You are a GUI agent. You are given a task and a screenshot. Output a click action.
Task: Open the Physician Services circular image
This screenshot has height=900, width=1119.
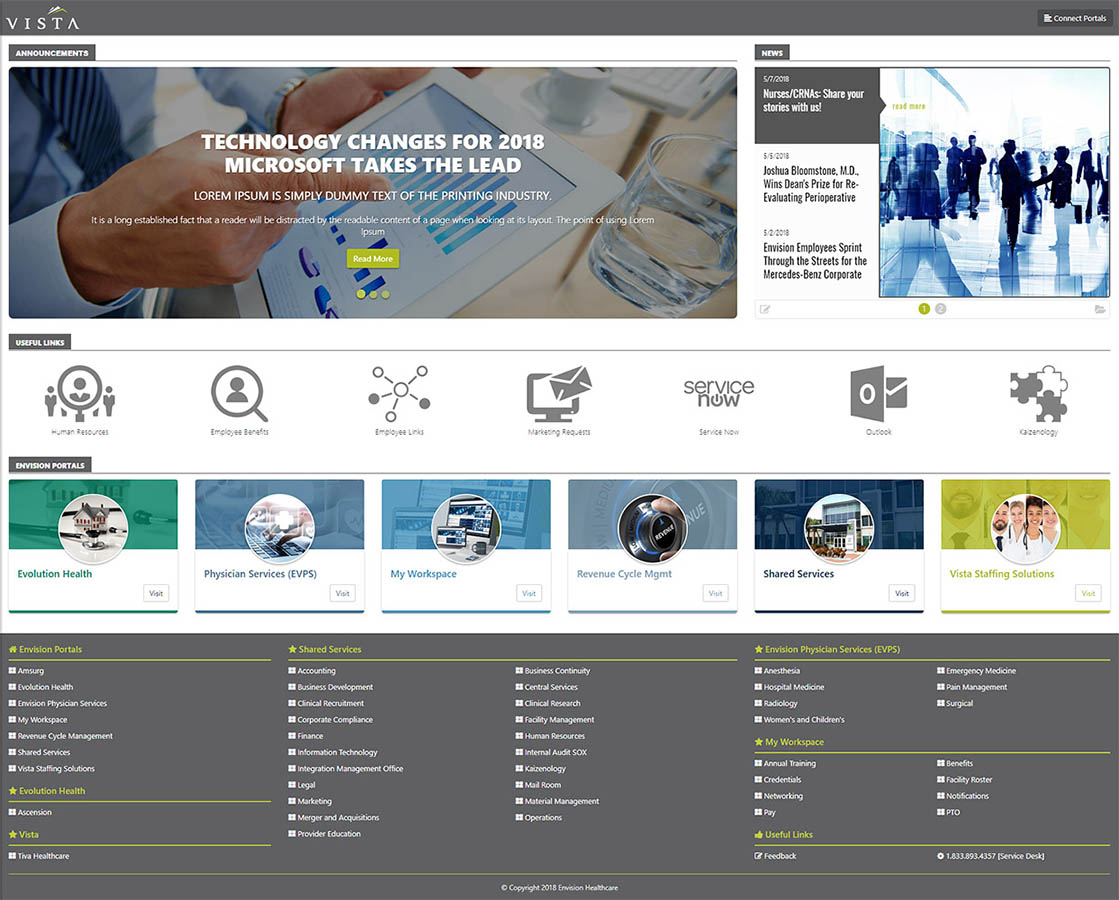tap(279, 529)
